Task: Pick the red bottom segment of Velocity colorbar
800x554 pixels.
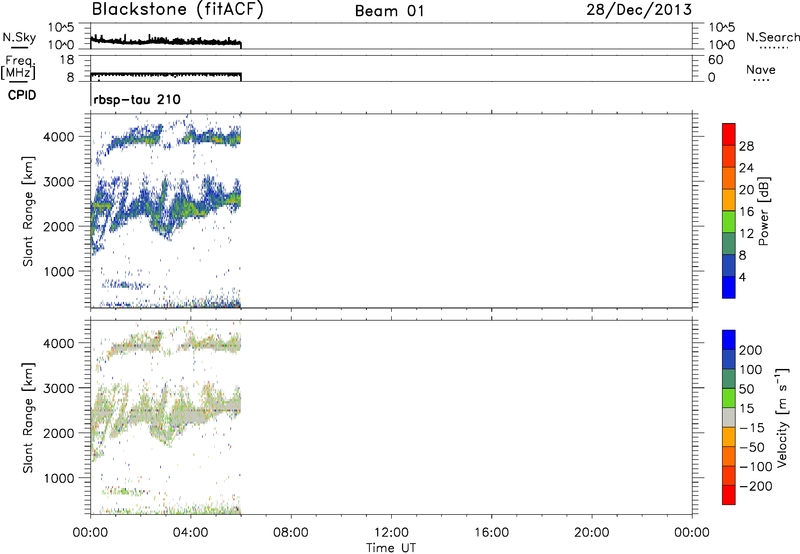Action: (x=729, y=495)
